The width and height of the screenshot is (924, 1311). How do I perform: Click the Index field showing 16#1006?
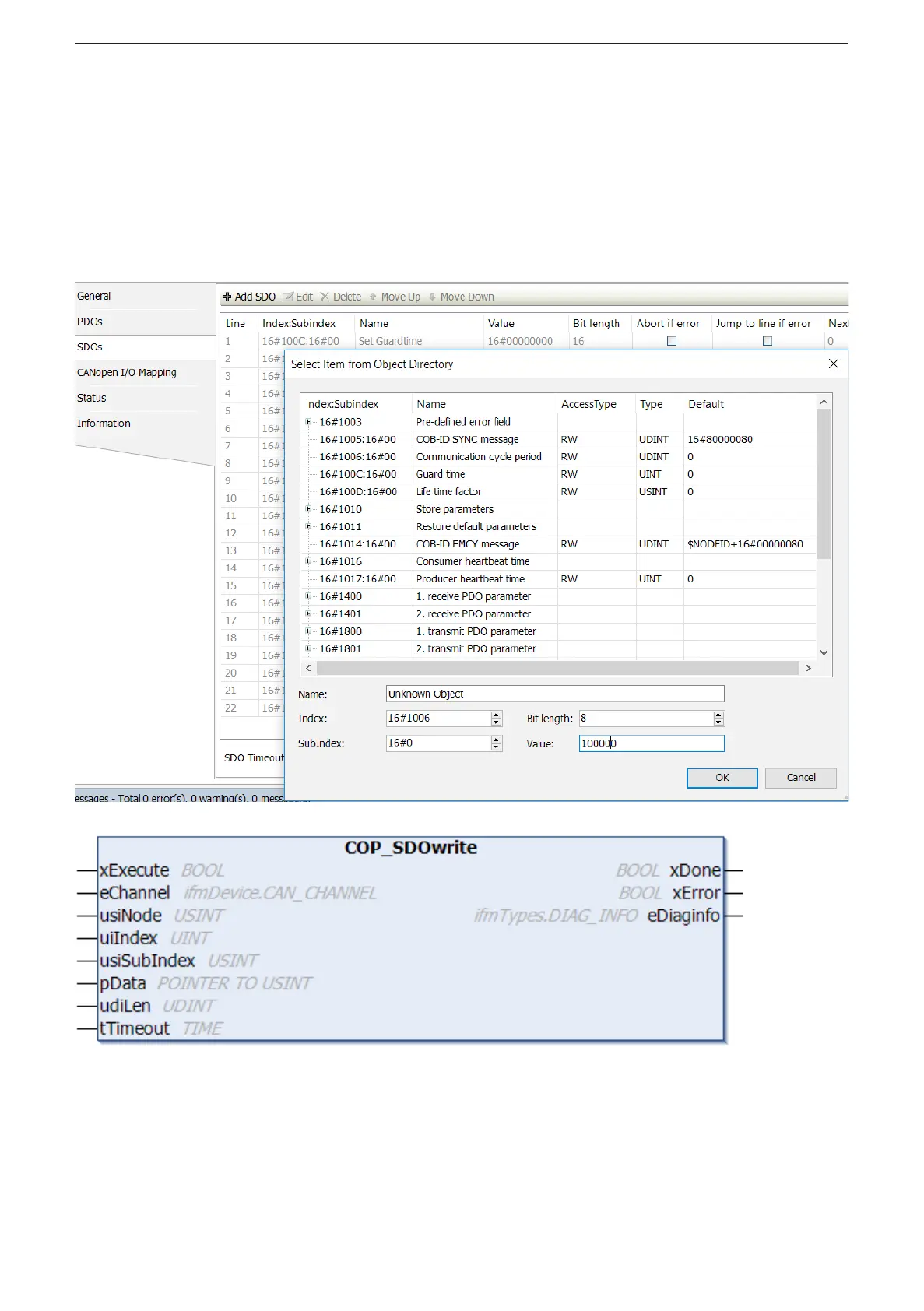438,719
